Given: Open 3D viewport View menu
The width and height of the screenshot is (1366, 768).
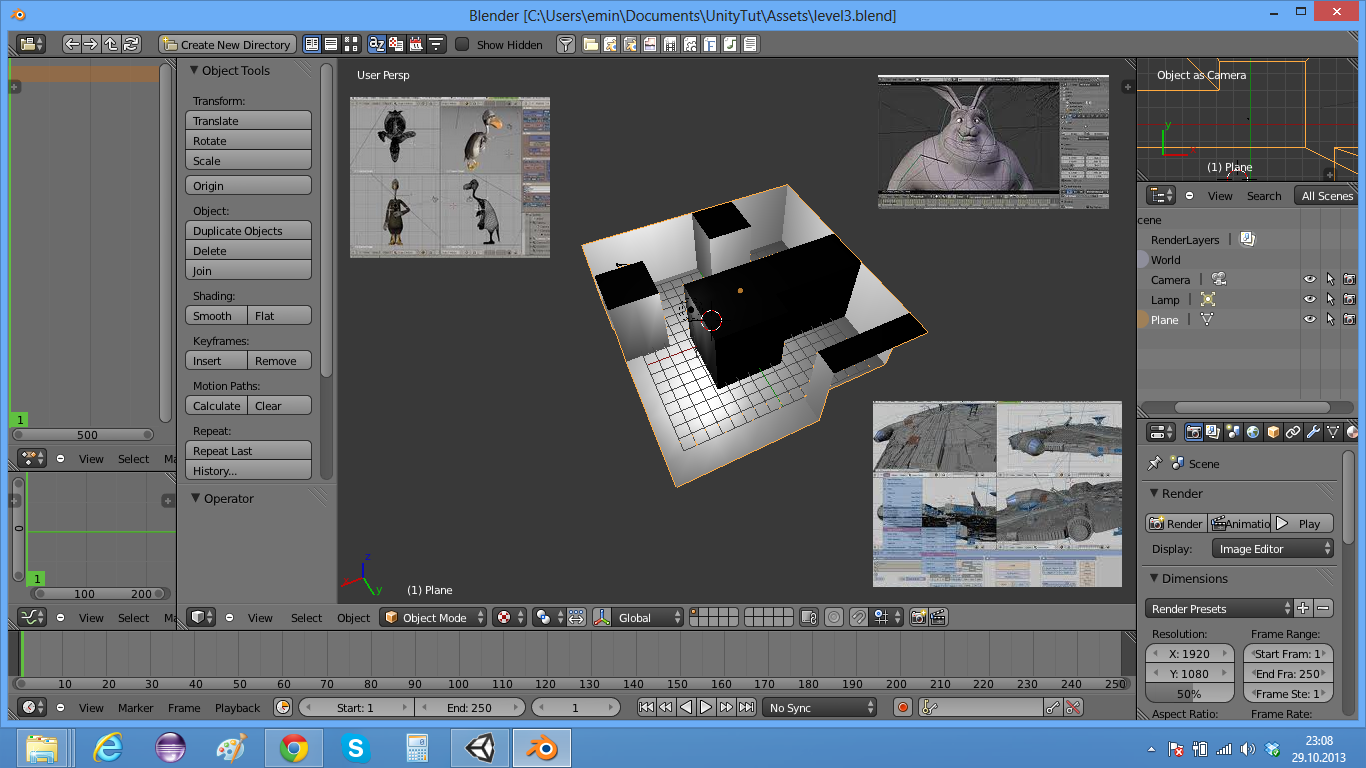Looking at the screenshot, I should point(260,617).
